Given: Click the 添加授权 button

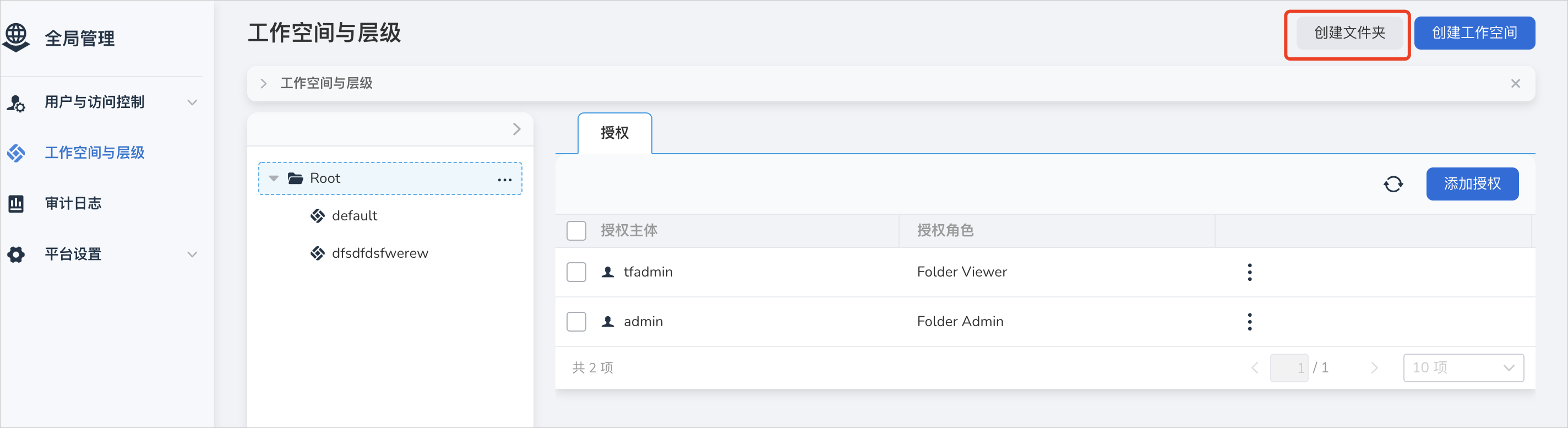Looking at the screenshot, I should pos(1472,184).
